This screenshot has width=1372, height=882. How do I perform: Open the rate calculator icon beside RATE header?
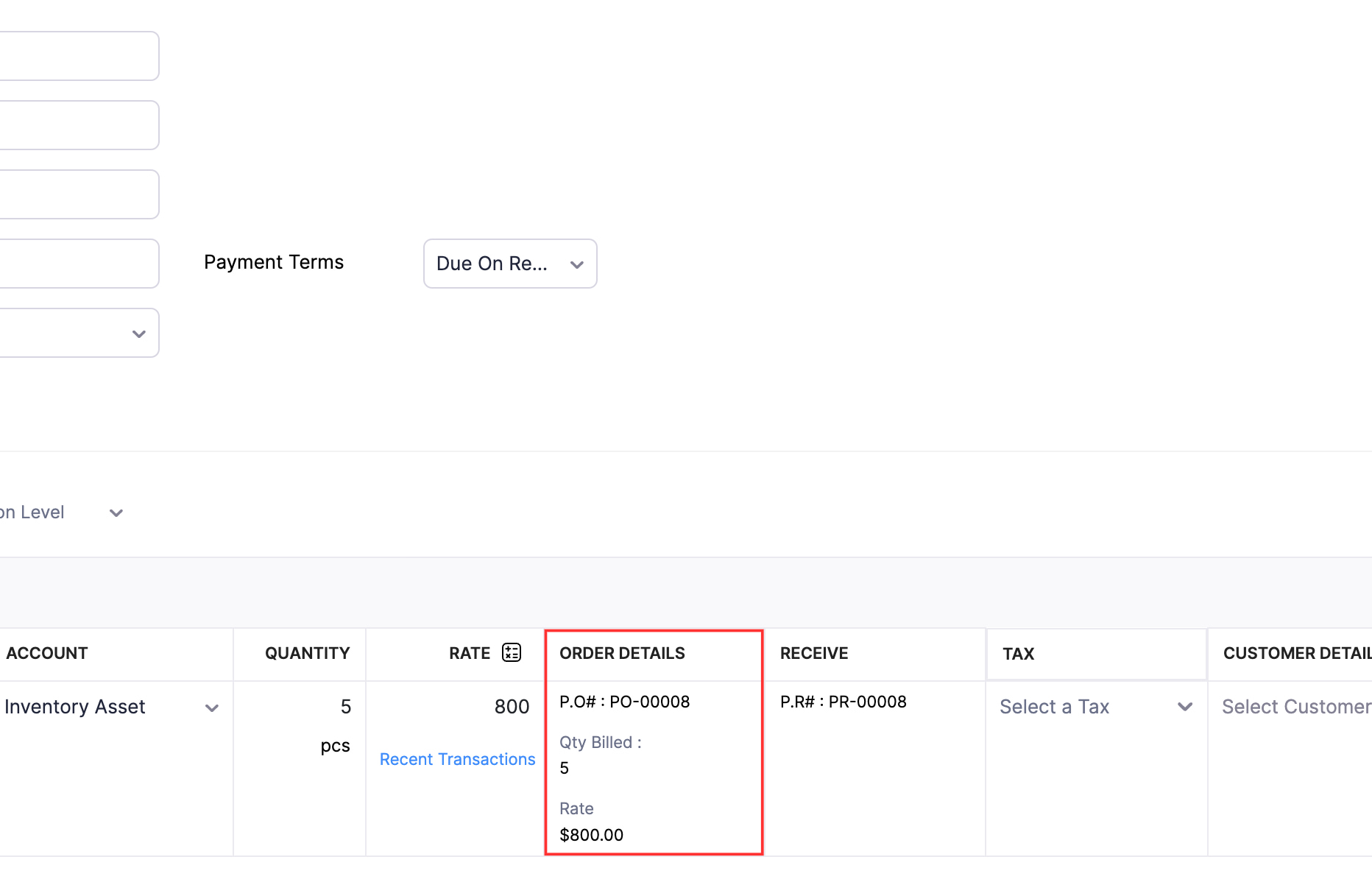(511, 652)
